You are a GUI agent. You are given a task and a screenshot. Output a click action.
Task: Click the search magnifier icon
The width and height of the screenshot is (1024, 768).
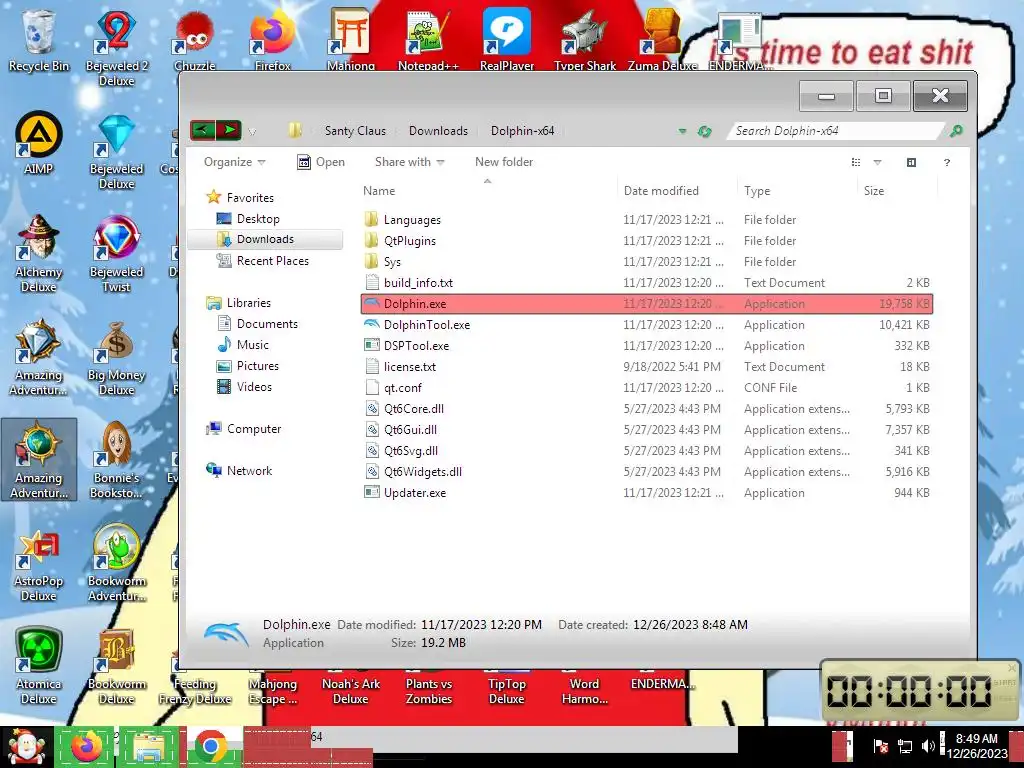click(955, 131)
